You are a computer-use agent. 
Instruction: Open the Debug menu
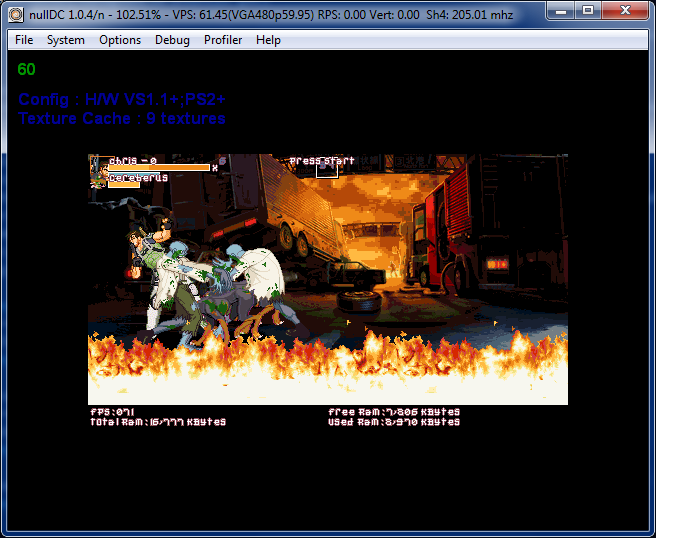point(172,40)
